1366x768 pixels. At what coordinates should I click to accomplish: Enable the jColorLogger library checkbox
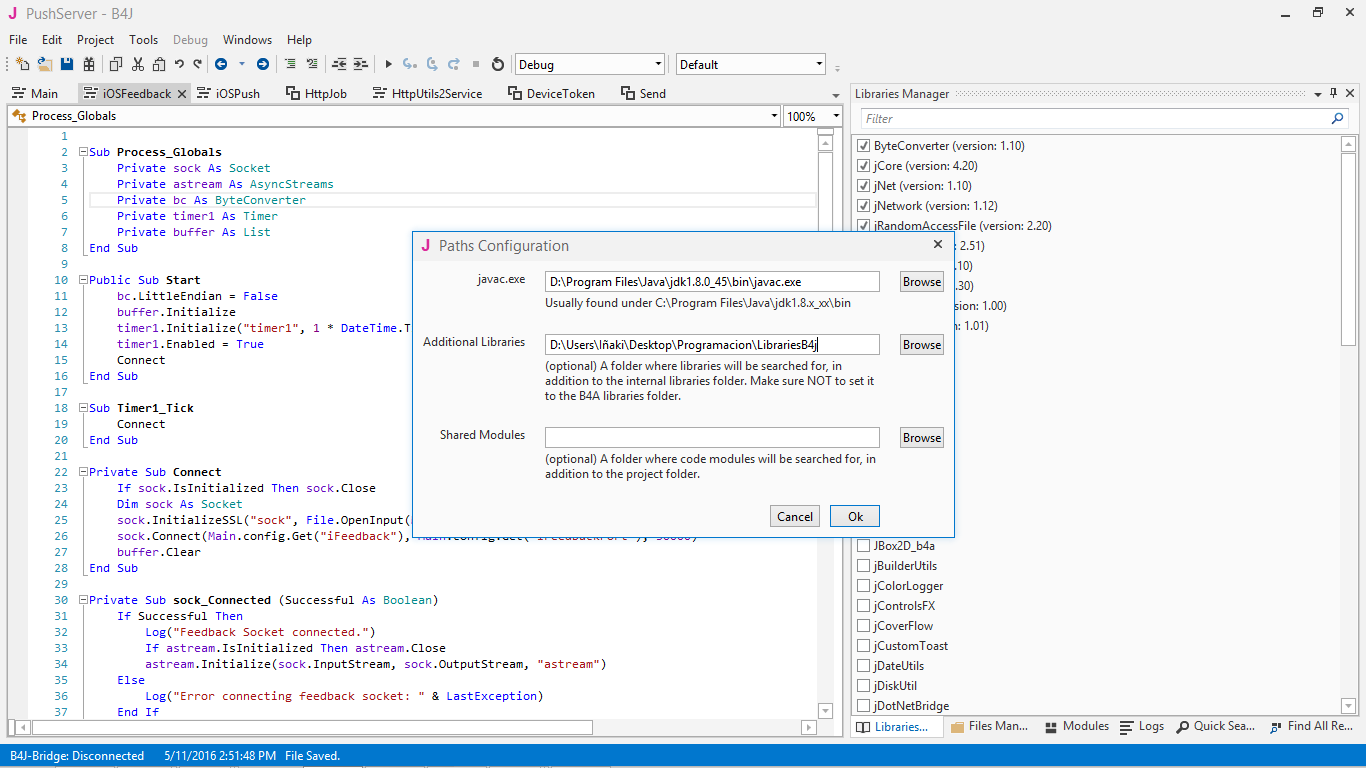(864, 586)
